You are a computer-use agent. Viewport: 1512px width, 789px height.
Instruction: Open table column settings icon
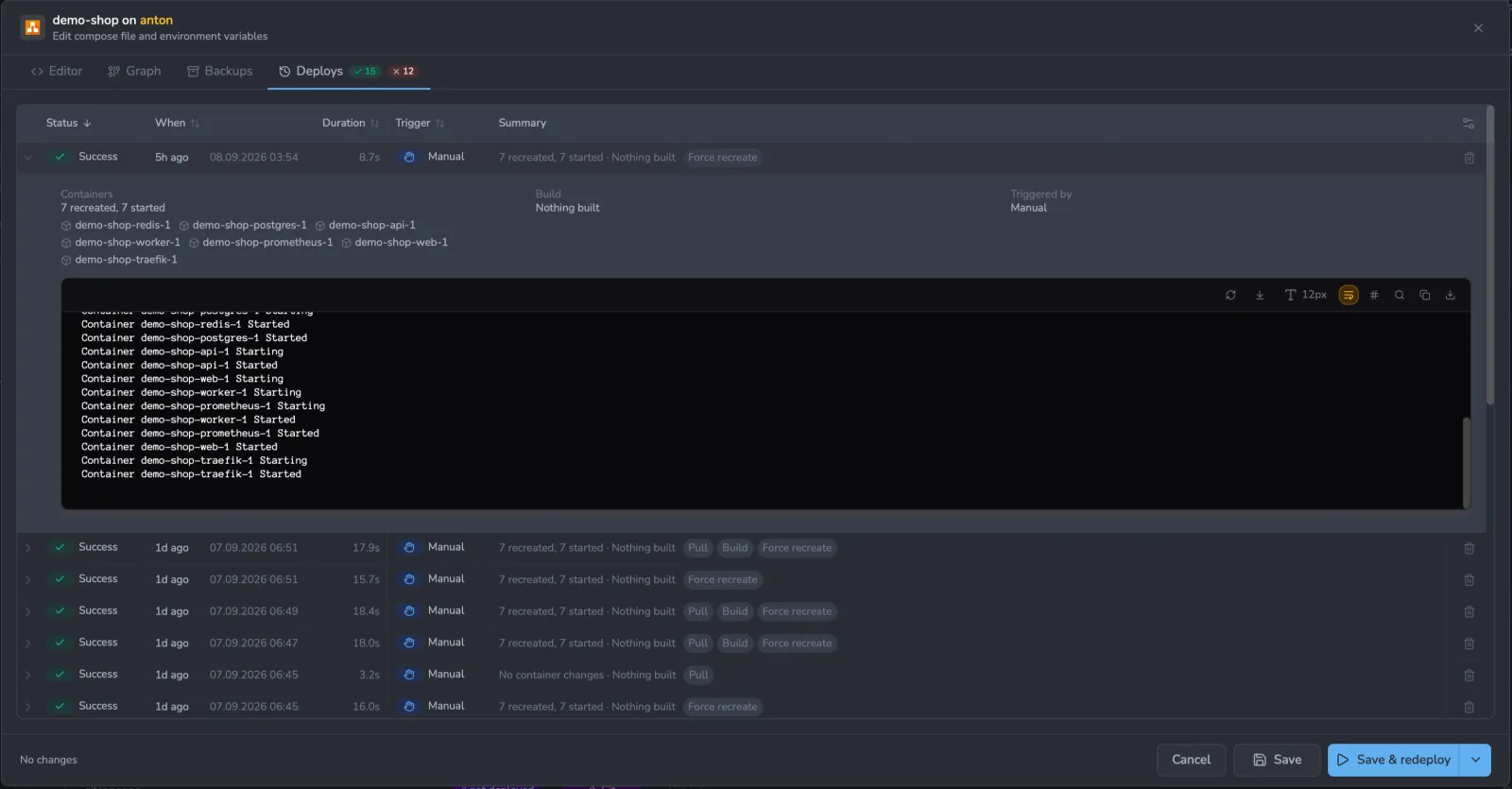click(1469, 123)
